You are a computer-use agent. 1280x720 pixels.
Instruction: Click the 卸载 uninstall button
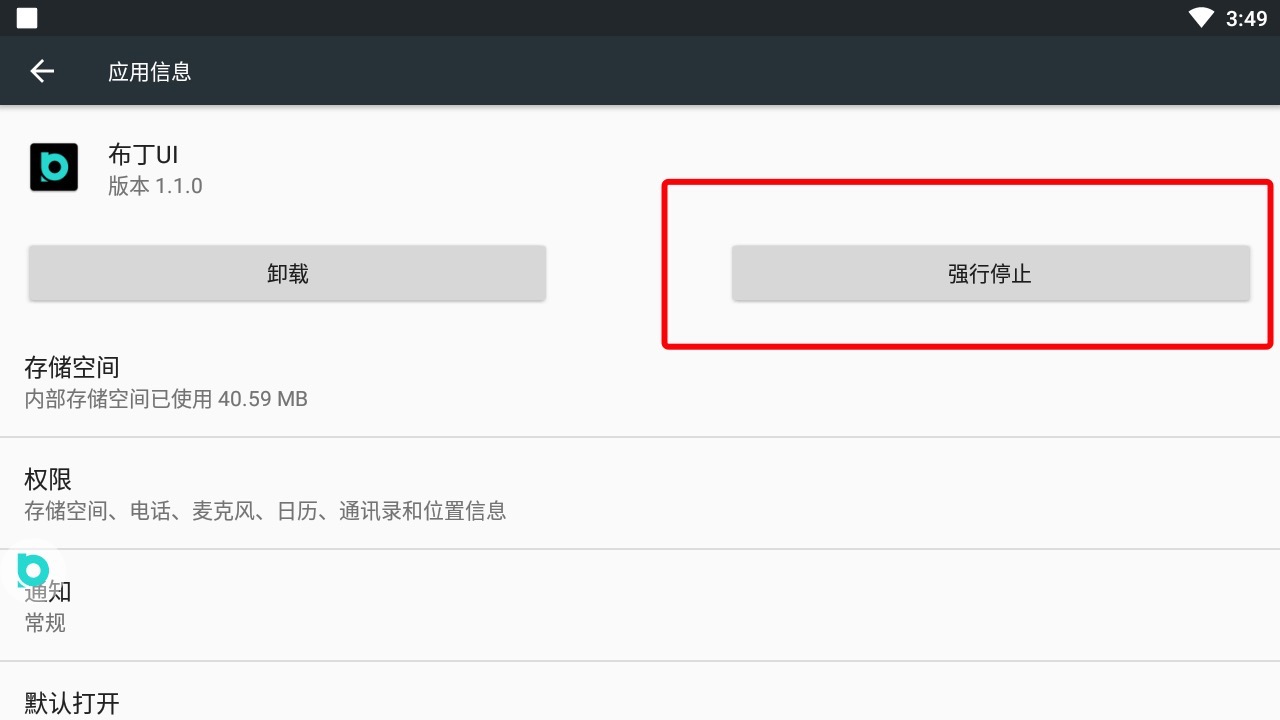[x=287, y=273]
